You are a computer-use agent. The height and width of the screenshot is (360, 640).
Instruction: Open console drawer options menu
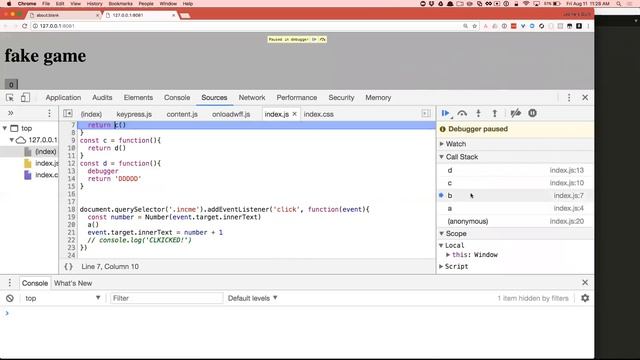coord(10,283)
